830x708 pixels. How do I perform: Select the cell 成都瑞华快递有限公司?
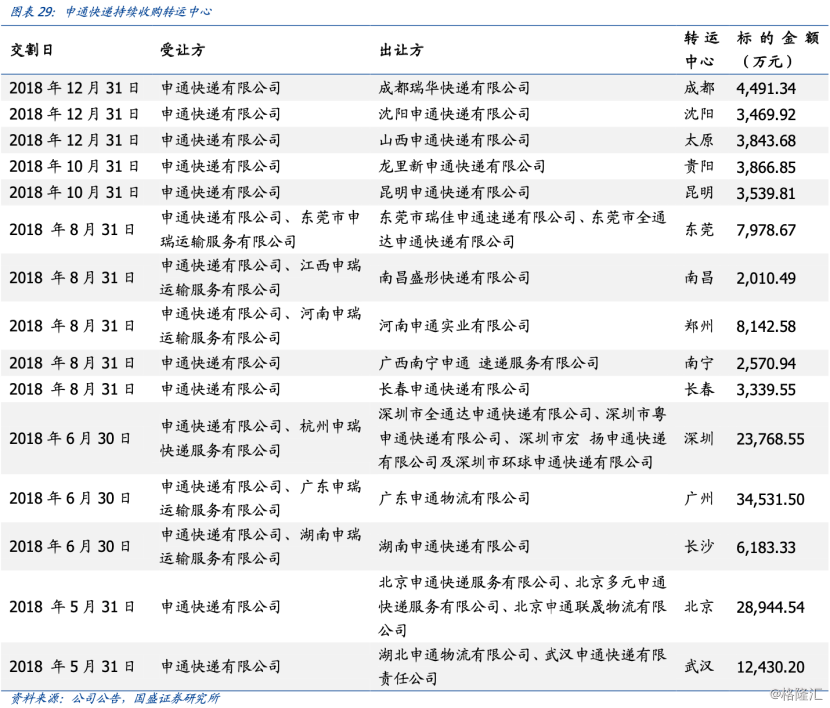click(454, 88)
